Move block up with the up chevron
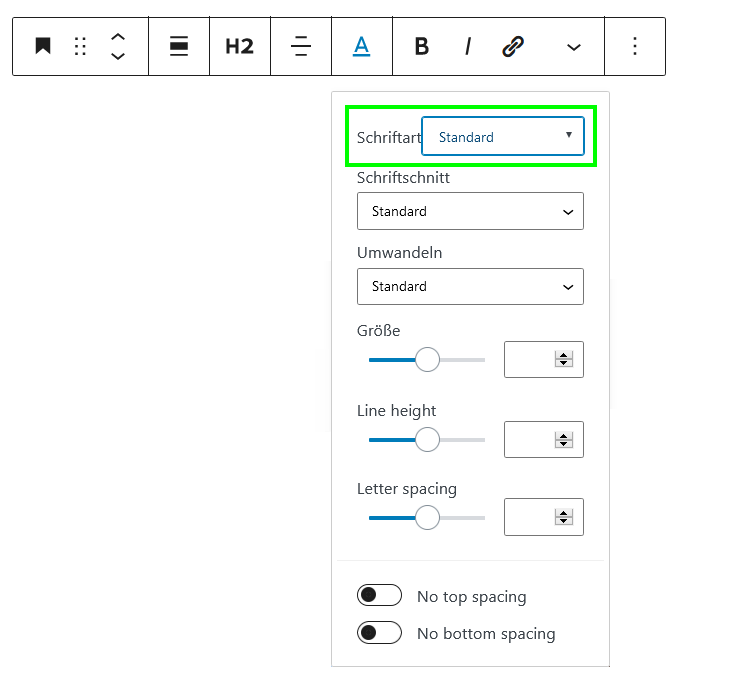The image size is (746, 673). coord(118,37)
